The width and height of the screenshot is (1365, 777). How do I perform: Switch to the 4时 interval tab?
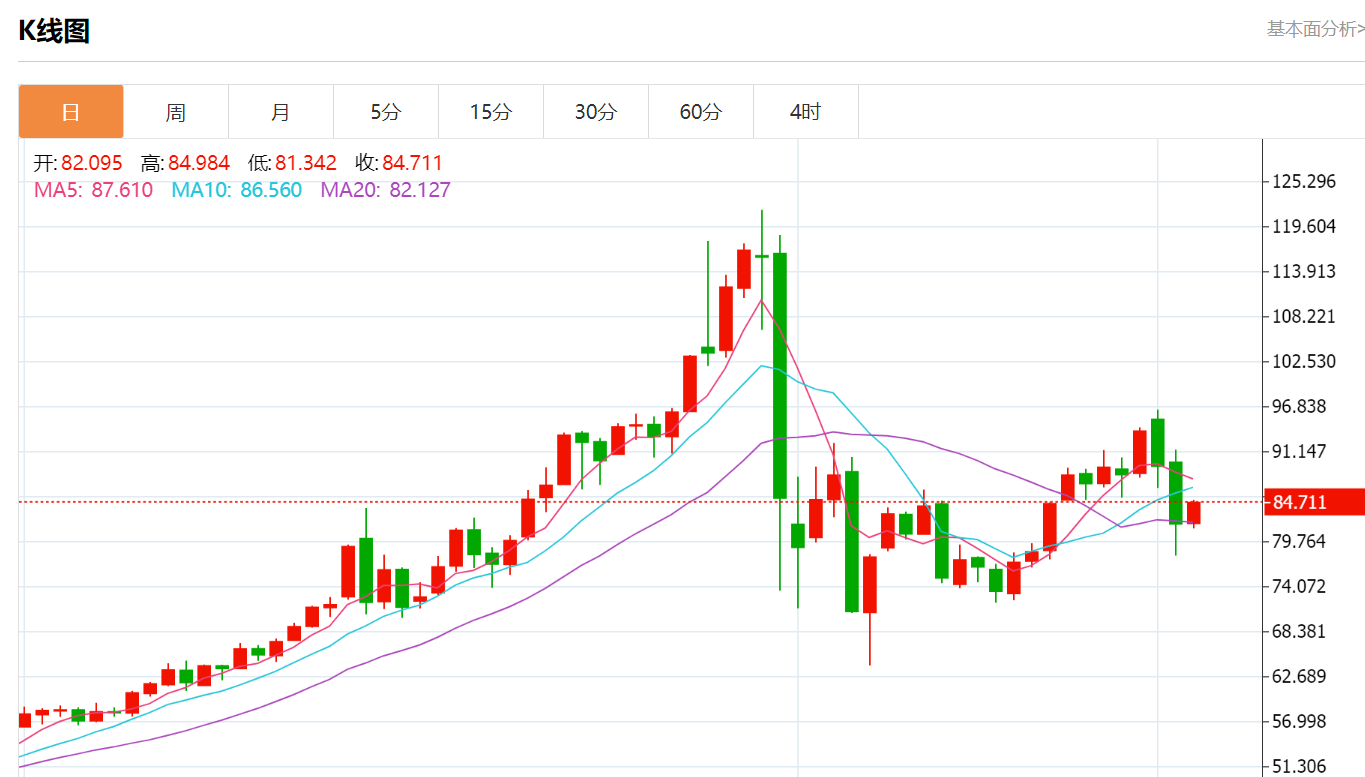point(806,112)
